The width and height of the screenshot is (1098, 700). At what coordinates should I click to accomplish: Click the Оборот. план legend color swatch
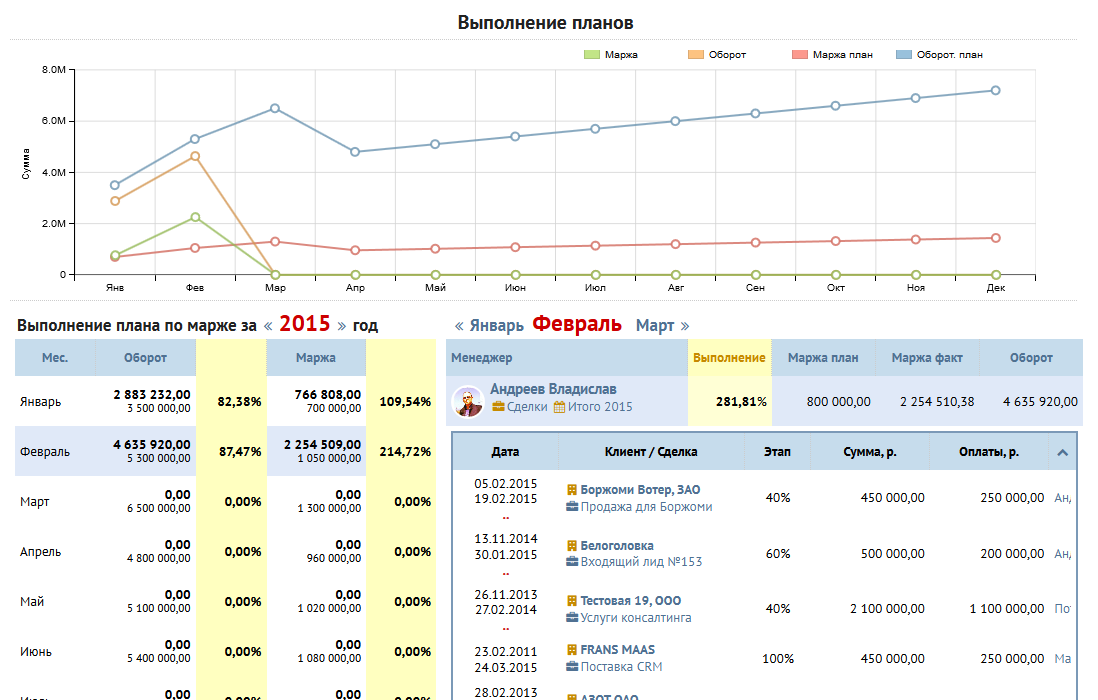[x=904, y=55]
